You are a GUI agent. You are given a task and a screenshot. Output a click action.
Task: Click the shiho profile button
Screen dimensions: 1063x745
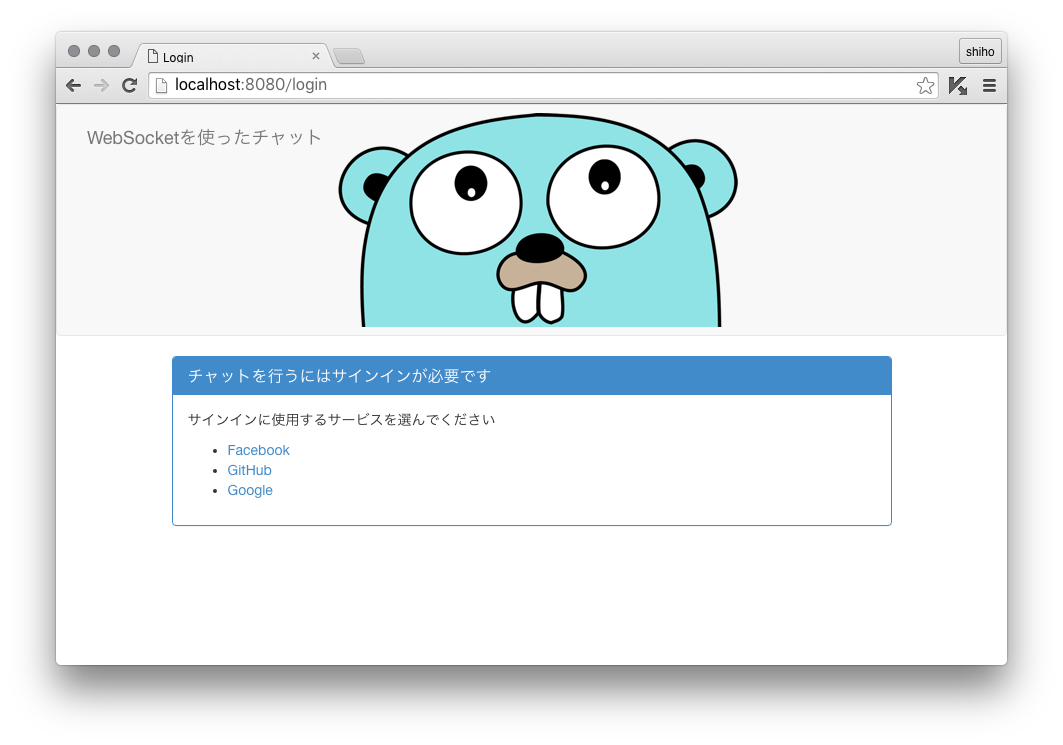pos(980,52)
